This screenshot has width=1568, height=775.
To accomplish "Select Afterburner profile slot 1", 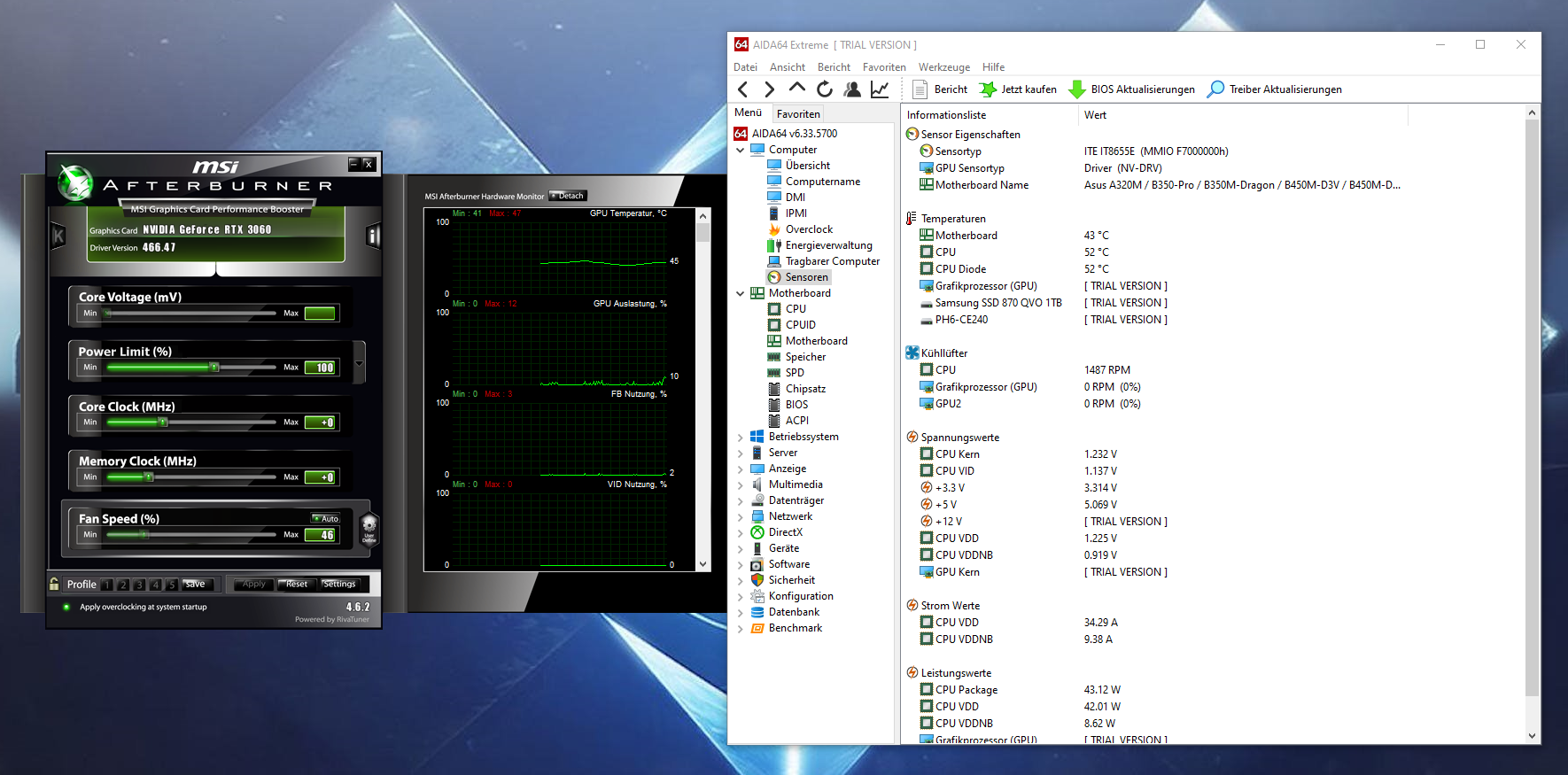I will coord(107,585).
